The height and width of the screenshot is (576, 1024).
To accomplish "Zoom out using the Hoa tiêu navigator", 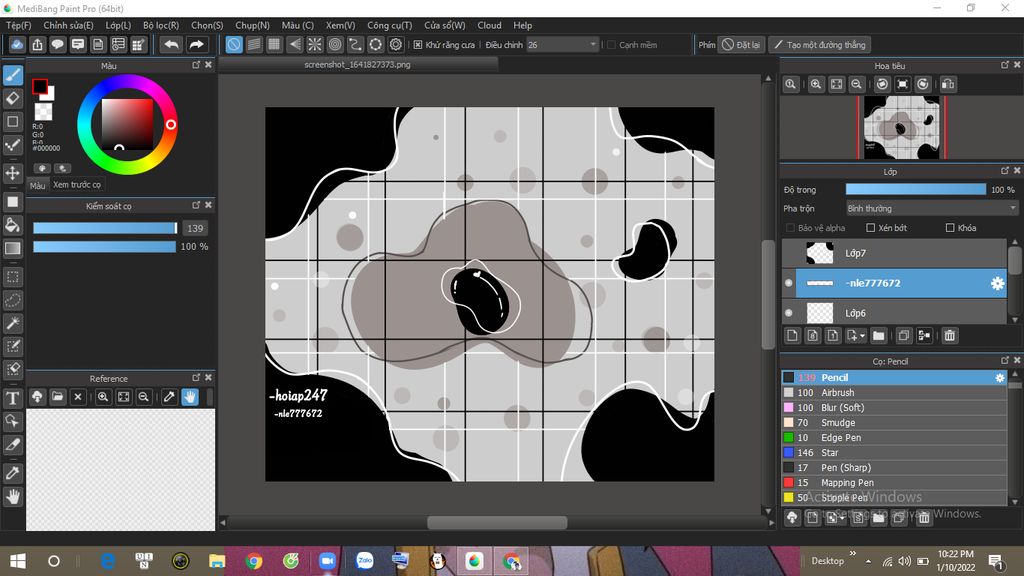I will (856, 84).
